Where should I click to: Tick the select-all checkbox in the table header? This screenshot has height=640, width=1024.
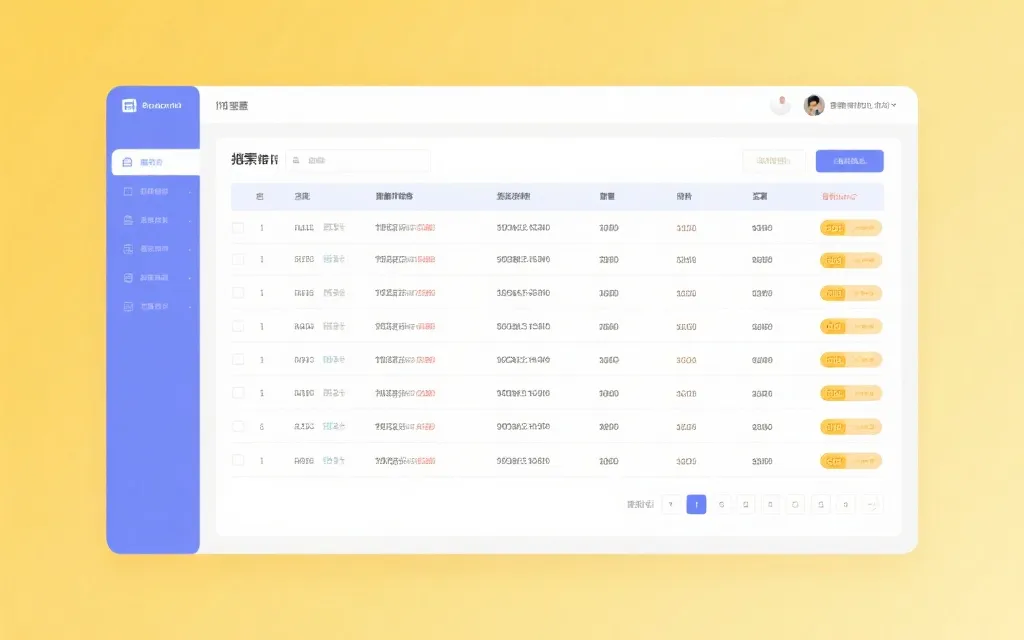237,196
